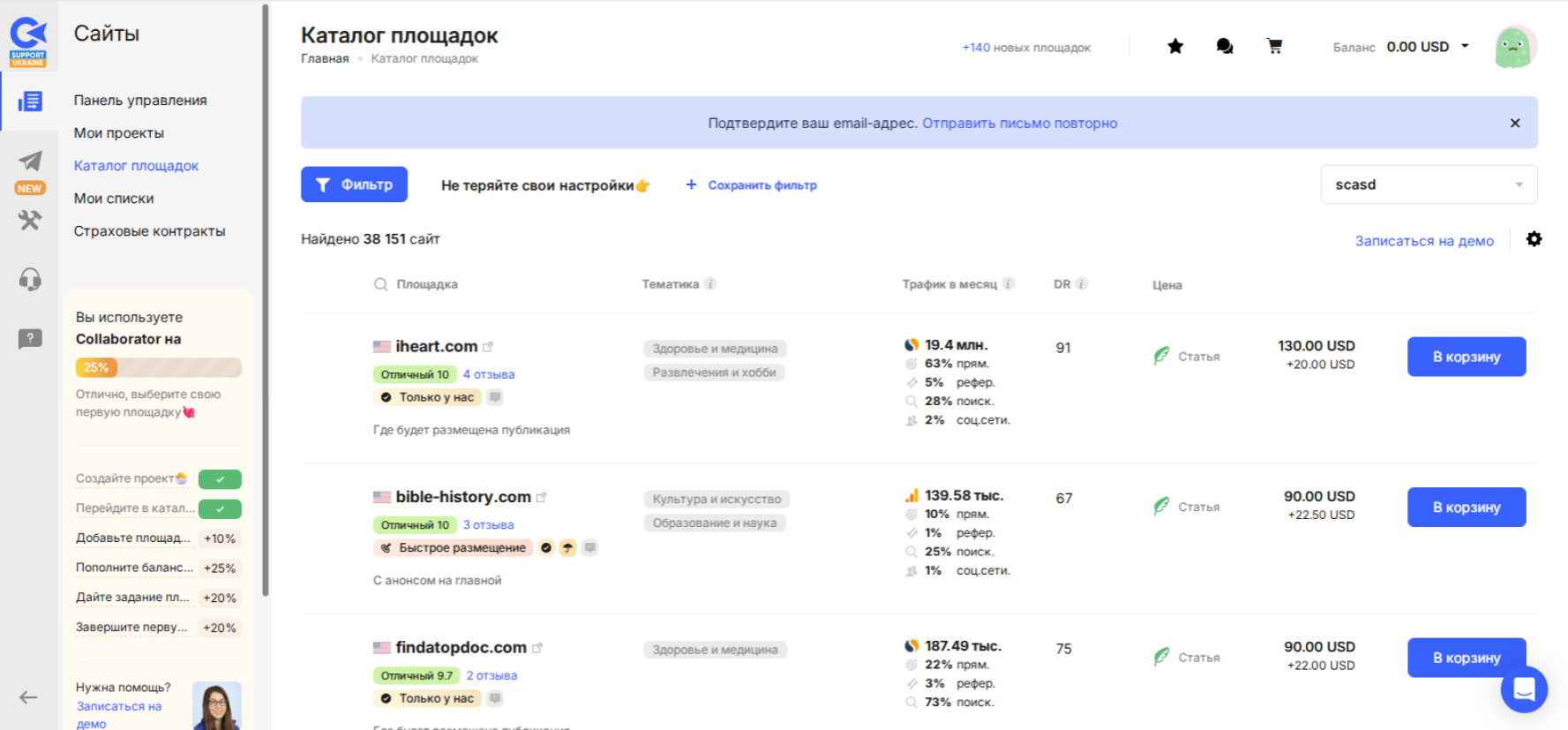
Task: Click Записаться на демо above the table
Action: [x=1424, y=241]
